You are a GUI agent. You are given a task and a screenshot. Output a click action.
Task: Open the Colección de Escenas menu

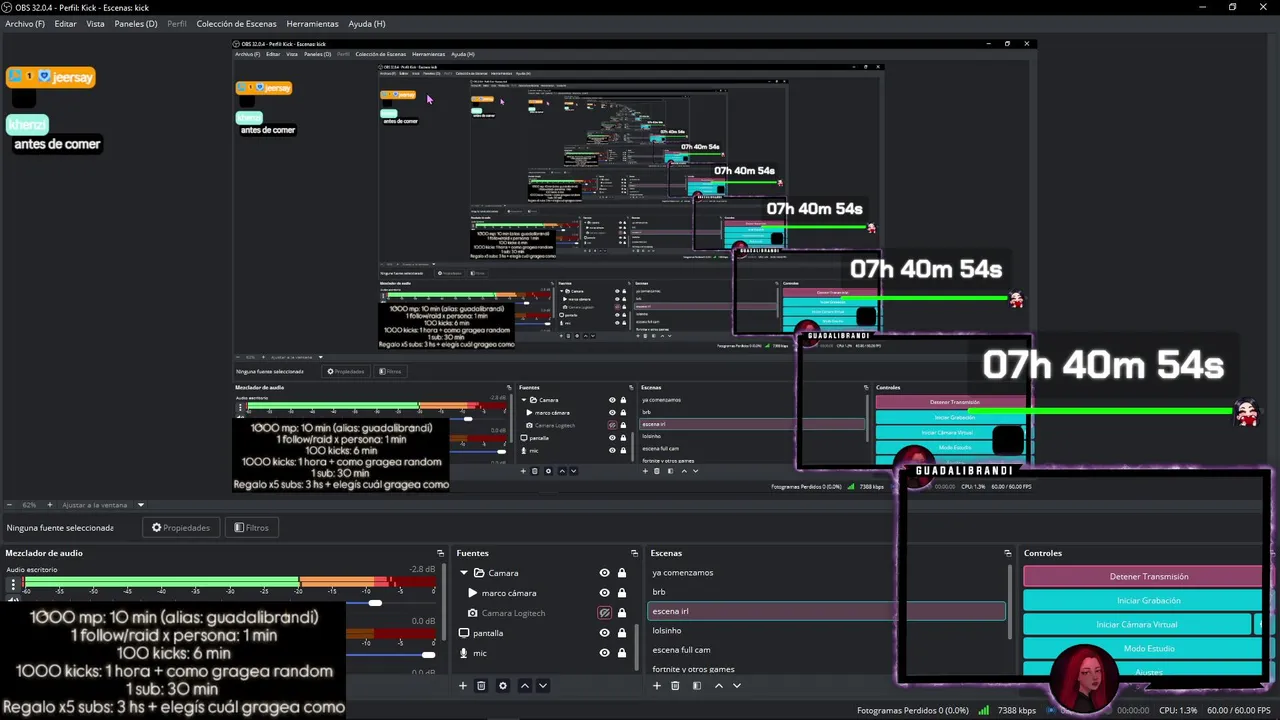[x=236, y=23]
